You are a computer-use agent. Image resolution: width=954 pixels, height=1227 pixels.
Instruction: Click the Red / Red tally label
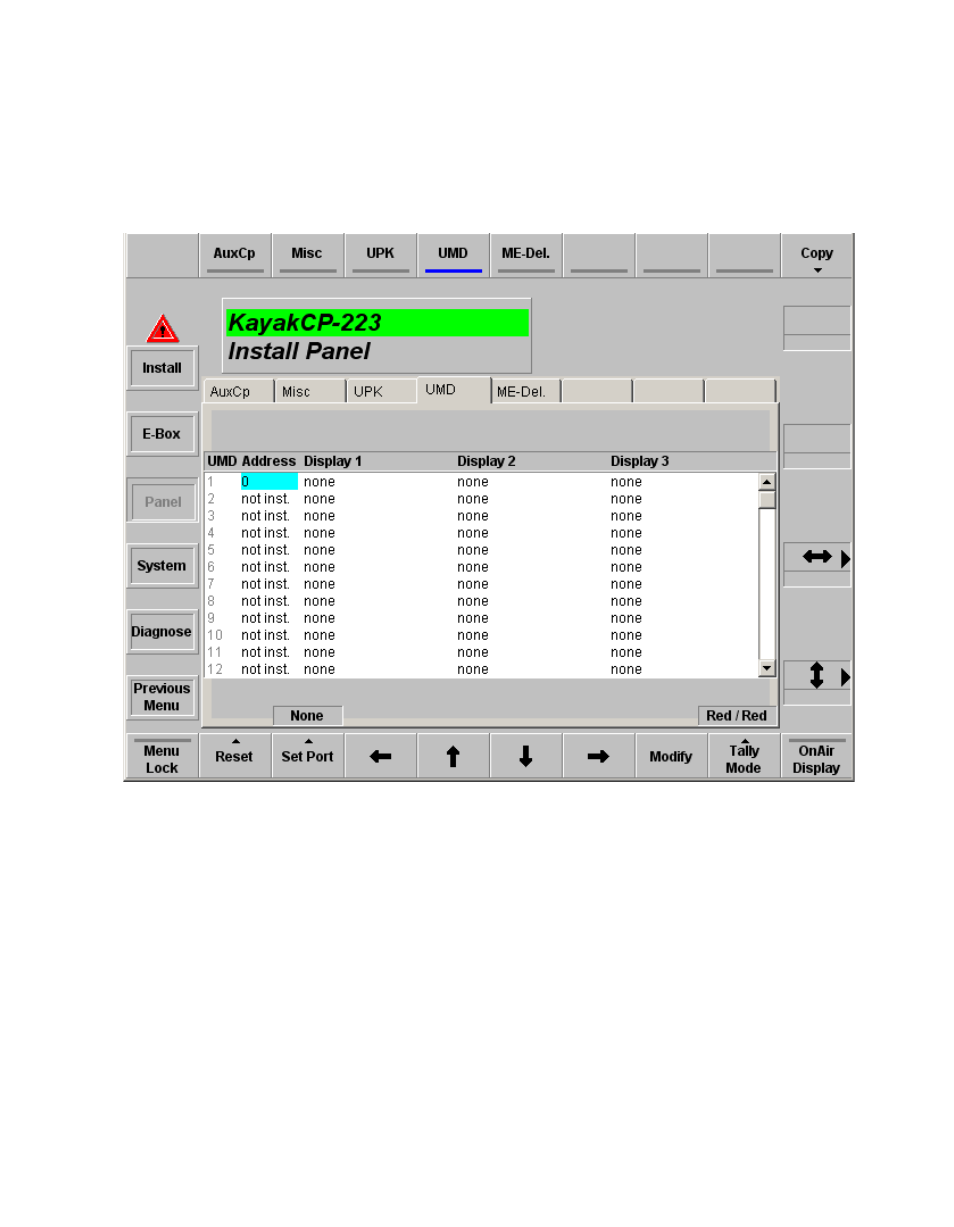point(737,716)
